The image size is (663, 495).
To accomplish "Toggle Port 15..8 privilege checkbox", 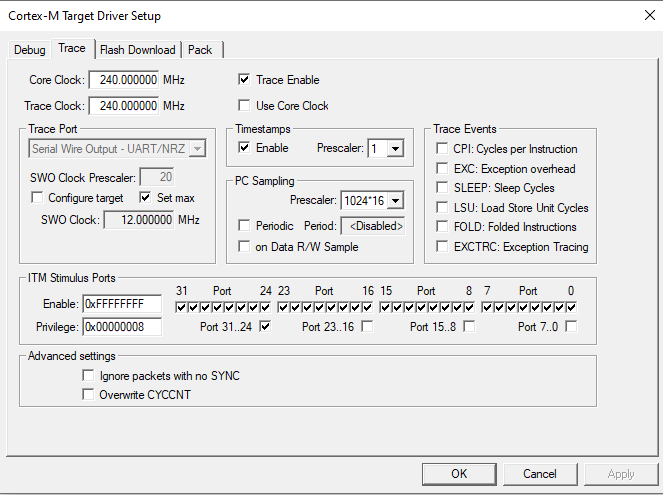I will tap(469, 326).
